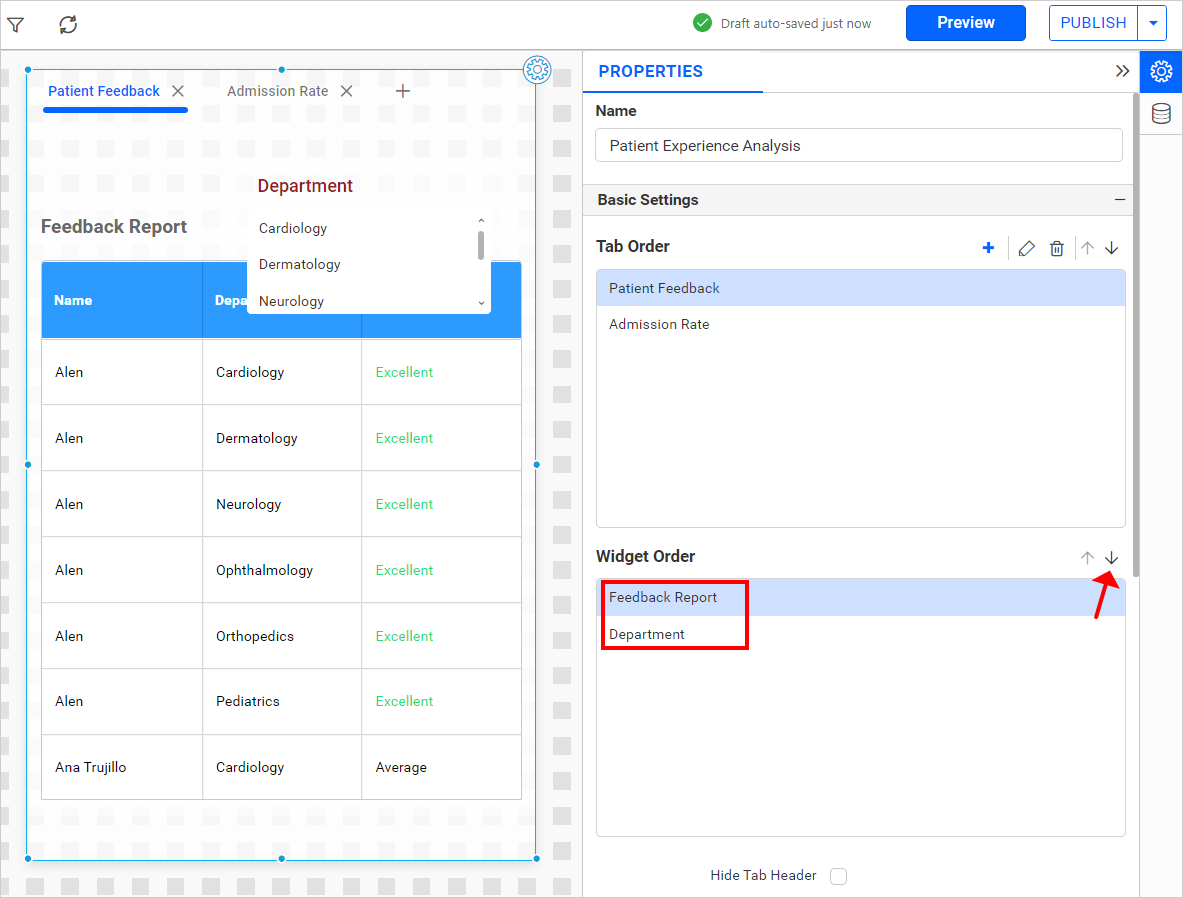Delete the selected tab with trash icon
1183x898 pixels.
[x=1056, y=248]
